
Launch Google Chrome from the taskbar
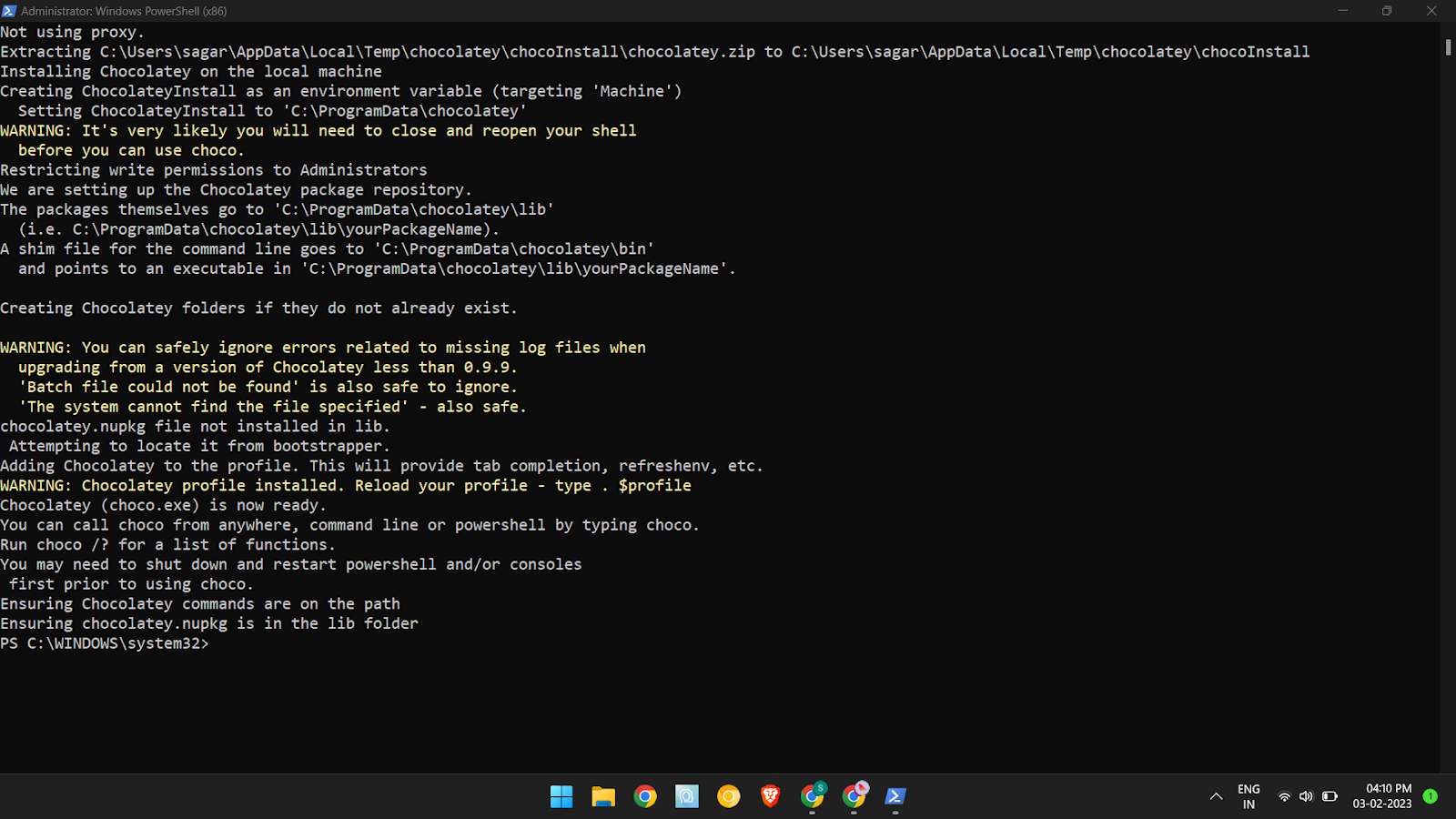645,796
